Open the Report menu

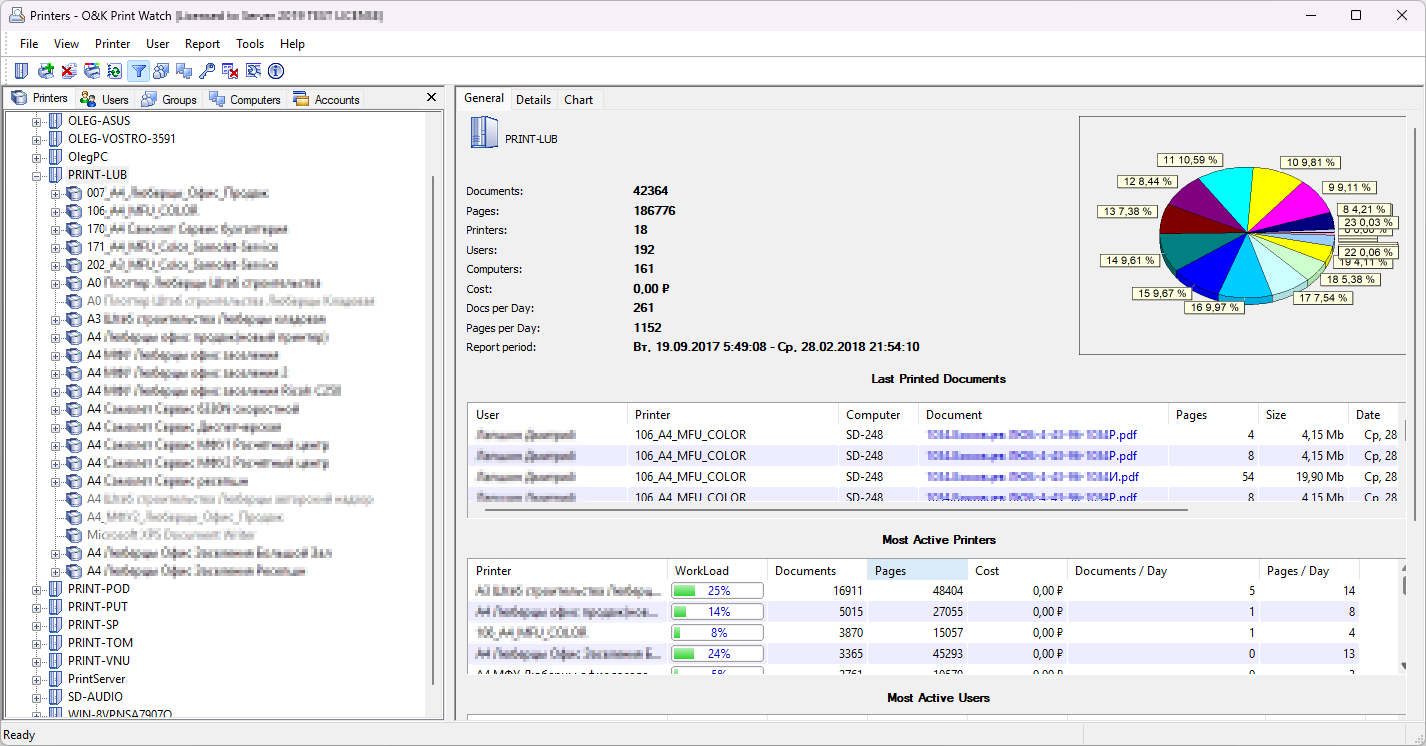(x=202, y=44)
